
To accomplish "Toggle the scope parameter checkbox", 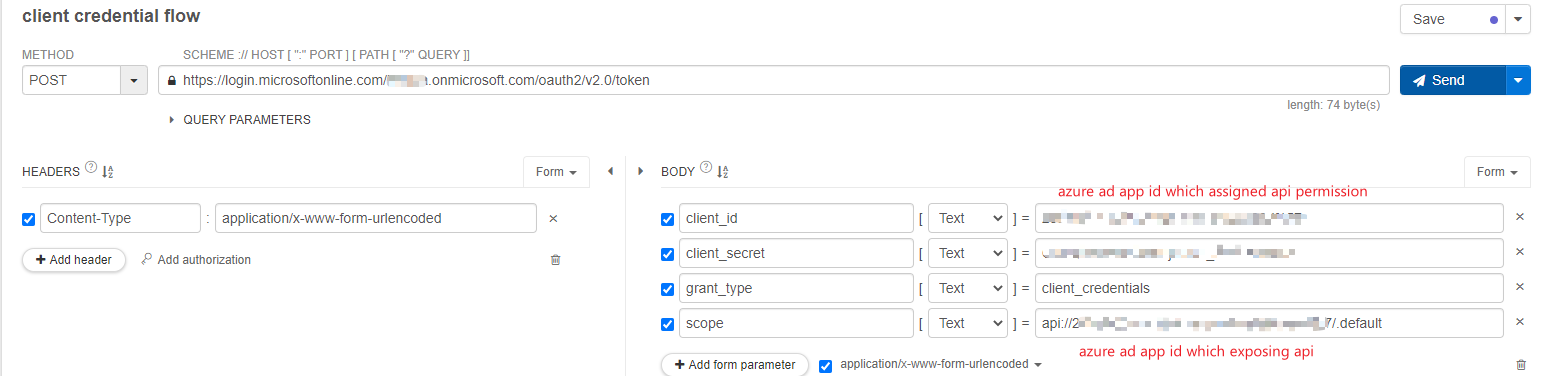I will [667, 324].
